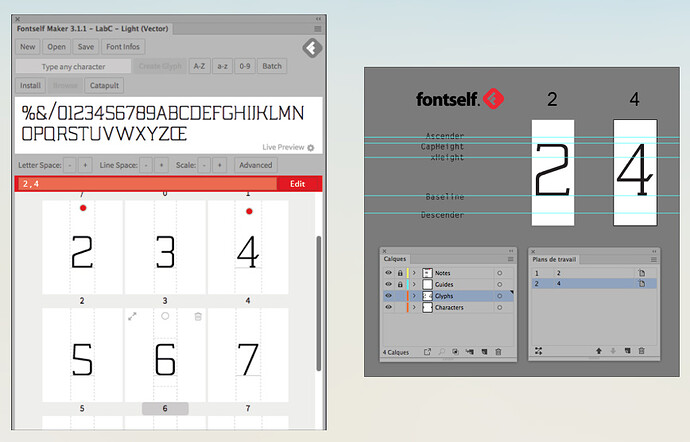Delete artboard with Plans de travail trash icon
Screen dimensions: 690x442
point(642,351)
